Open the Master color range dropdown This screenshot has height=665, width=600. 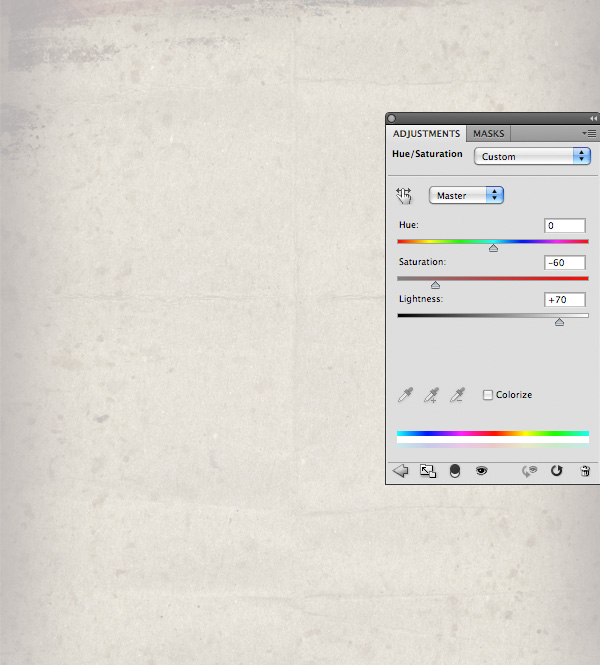[x=466, y=195]
